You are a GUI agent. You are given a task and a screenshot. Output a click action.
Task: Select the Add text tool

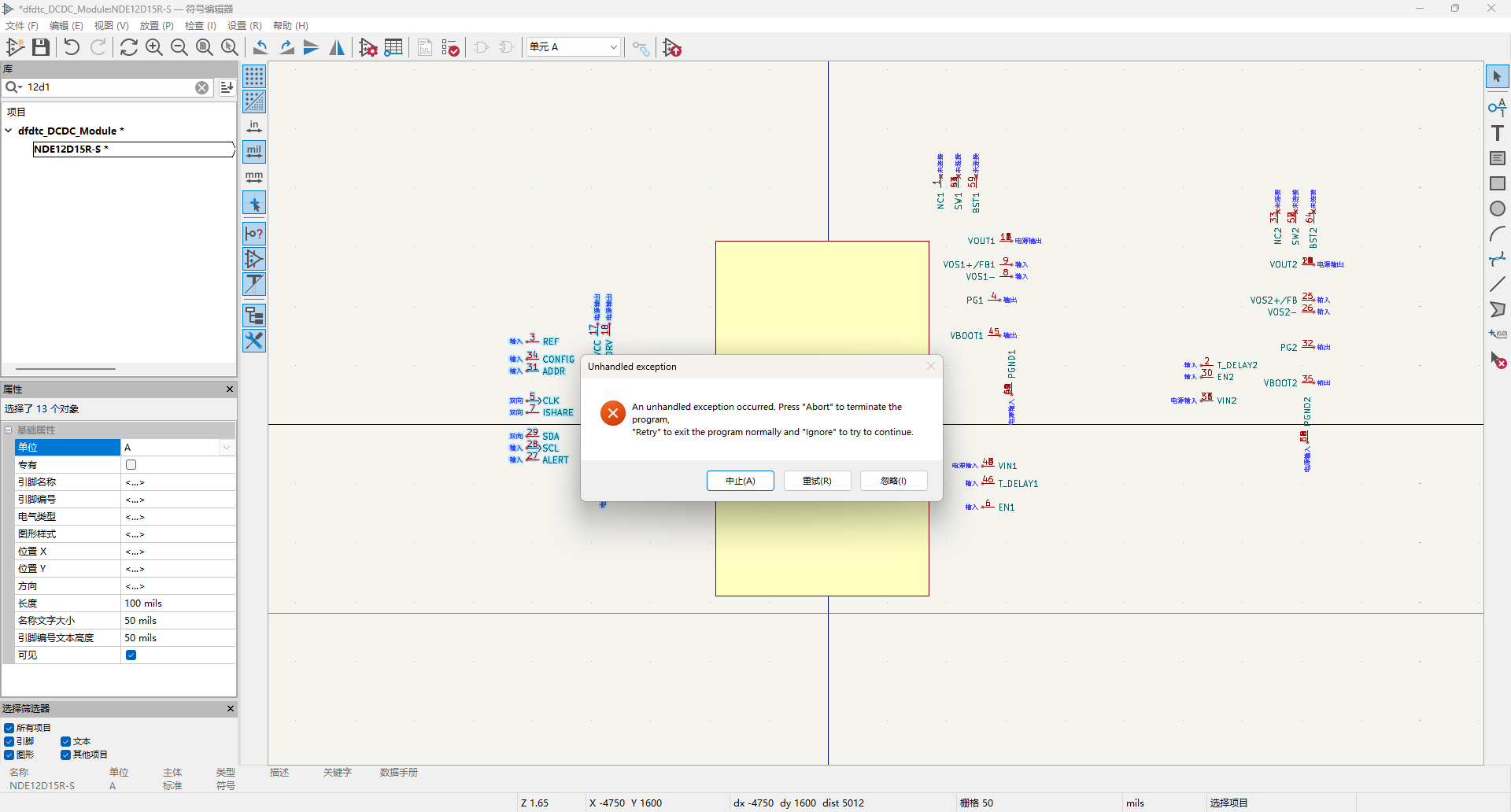pos(1497,133)
